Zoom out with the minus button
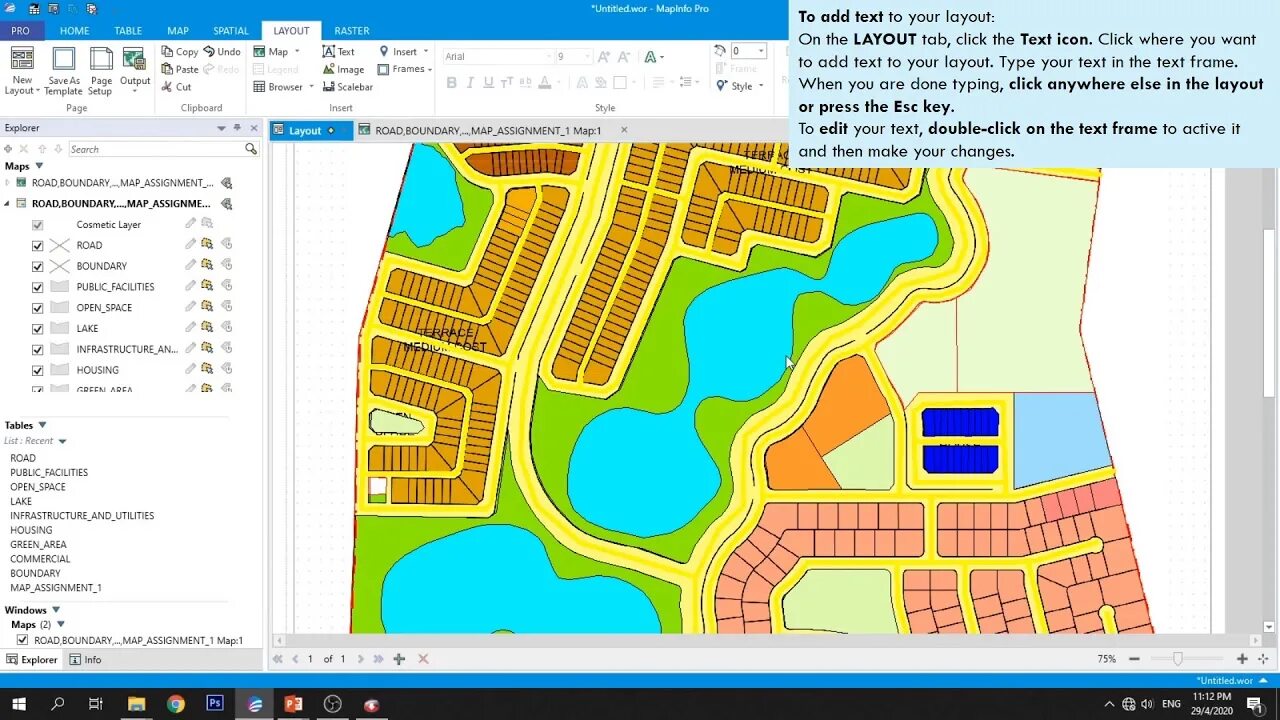 pos(1134,659)
